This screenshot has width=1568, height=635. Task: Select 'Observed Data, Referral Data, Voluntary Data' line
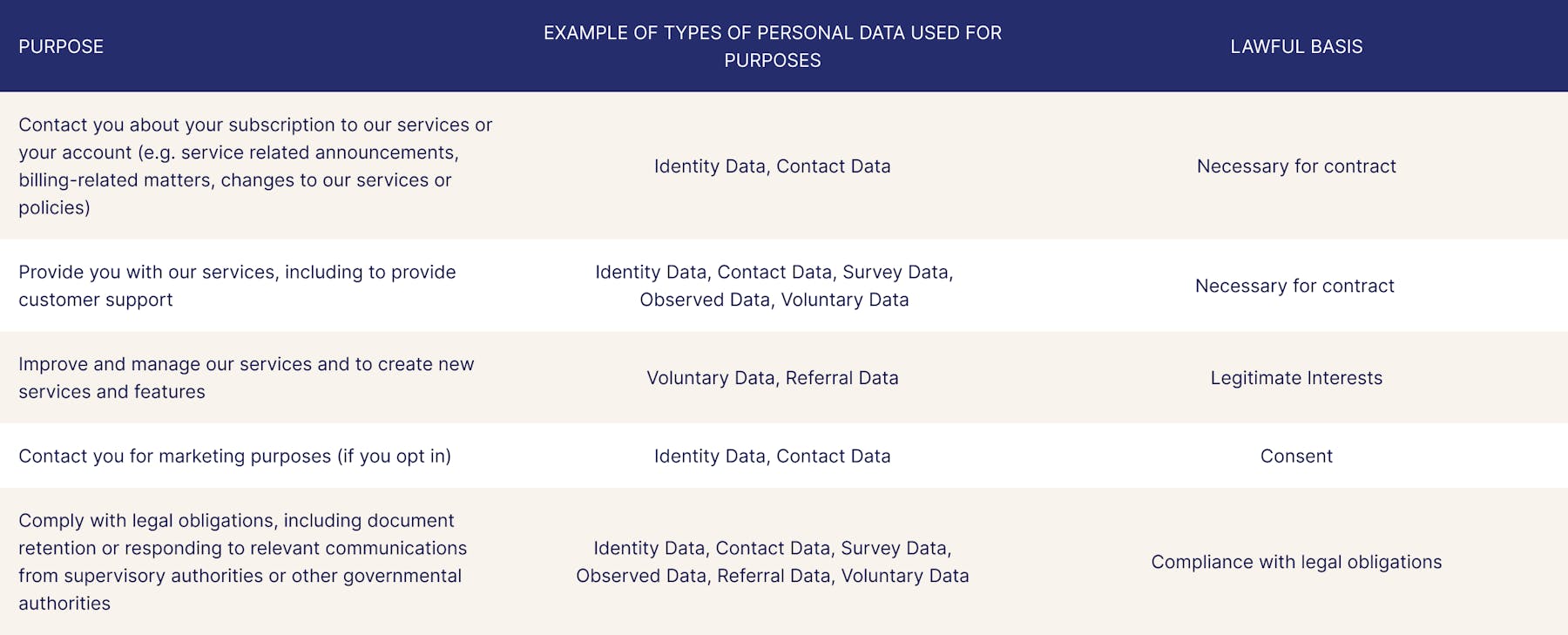coord(773,576)
